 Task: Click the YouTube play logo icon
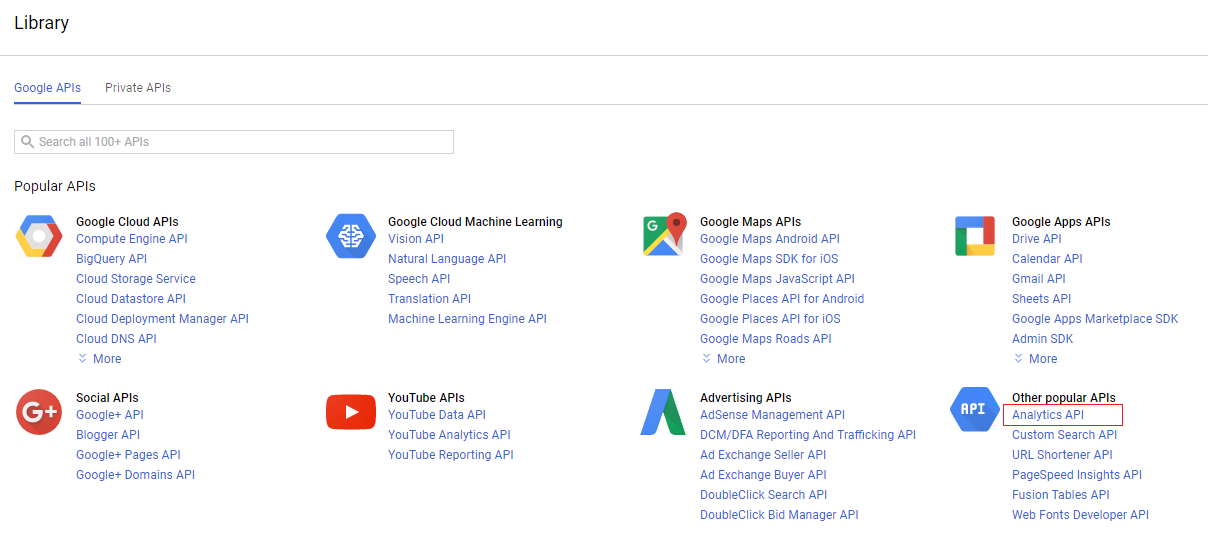pos(351,412)
